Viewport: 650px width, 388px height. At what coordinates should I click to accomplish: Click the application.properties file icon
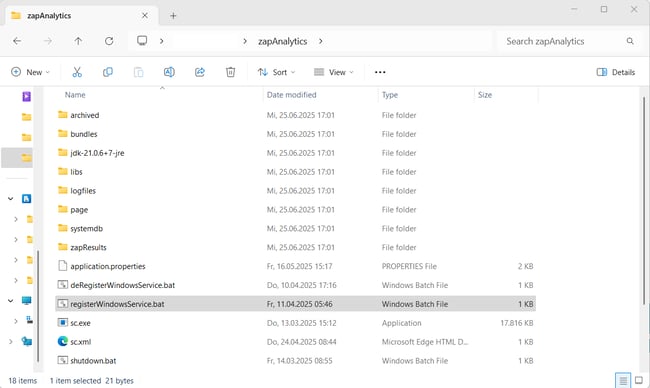coord(63,266)
